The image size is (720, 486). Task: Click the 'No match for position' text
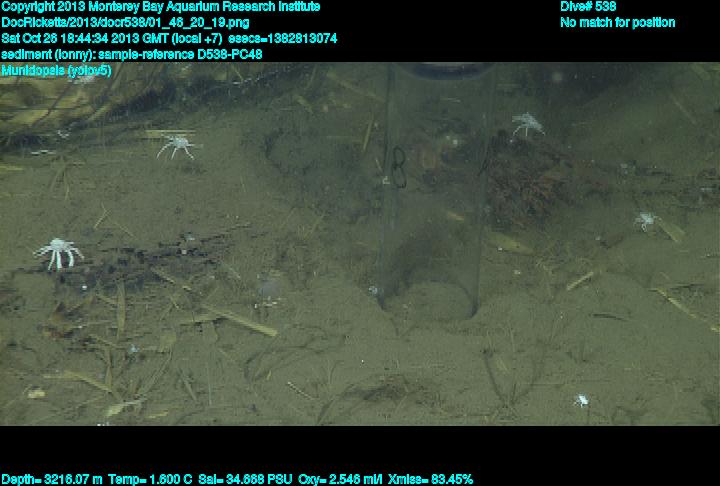coord(618,23)
